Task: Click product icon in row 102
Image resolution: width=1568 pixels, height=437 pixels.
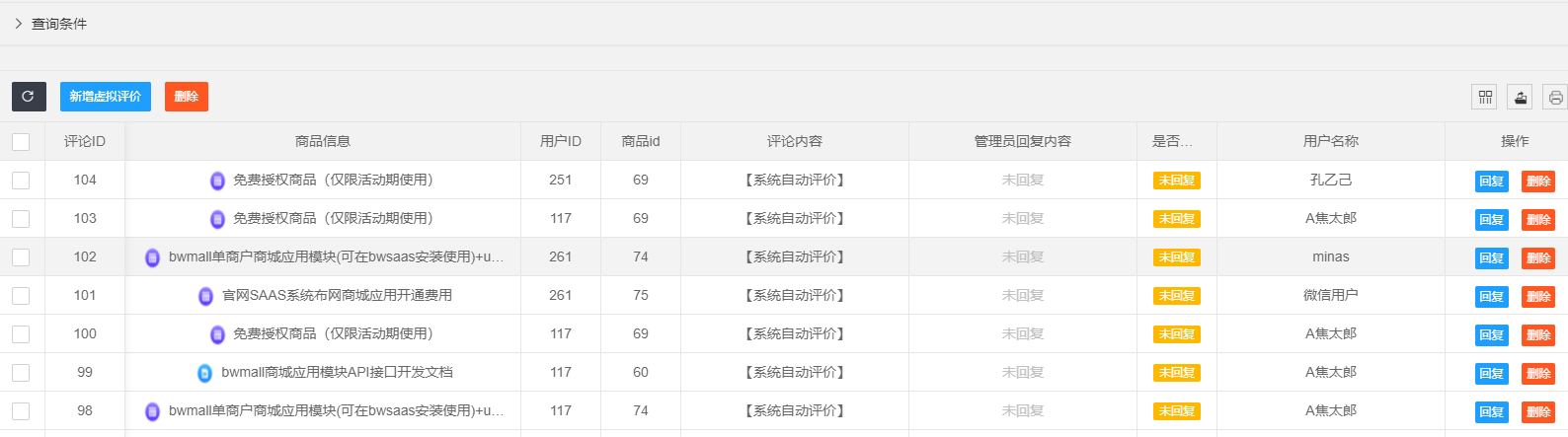Action: 153,257
